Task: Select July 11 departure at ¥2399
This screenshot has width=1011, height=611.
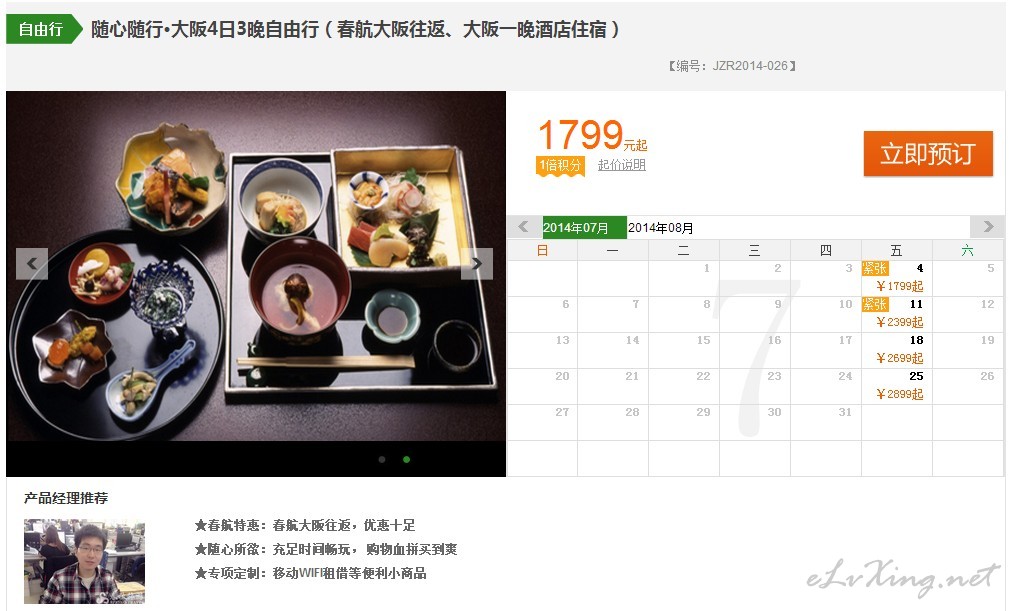Action: (x=897, y=315)
